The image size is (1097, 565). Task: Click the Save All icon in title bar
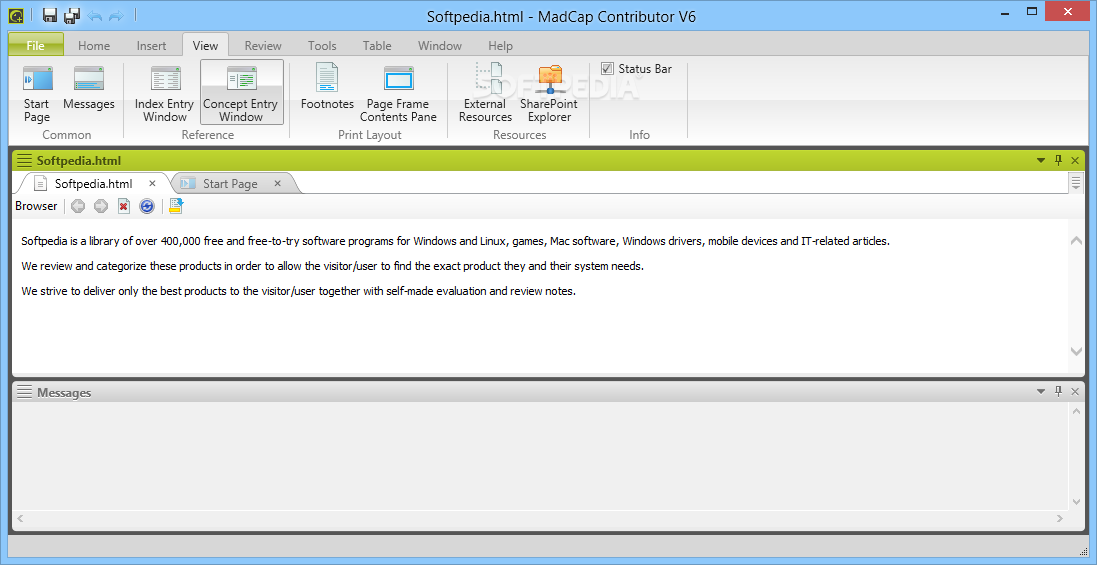(x=71, y=15)
